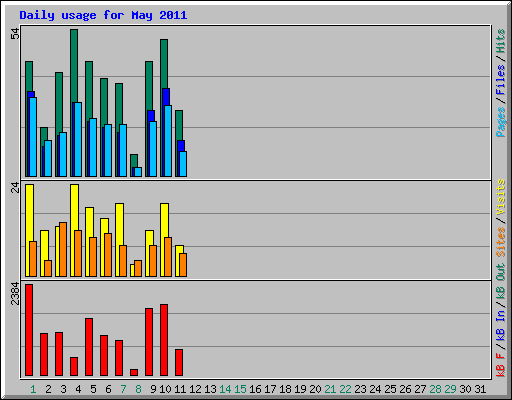Click day 10 on the x-axis

[x=165, y=389]
